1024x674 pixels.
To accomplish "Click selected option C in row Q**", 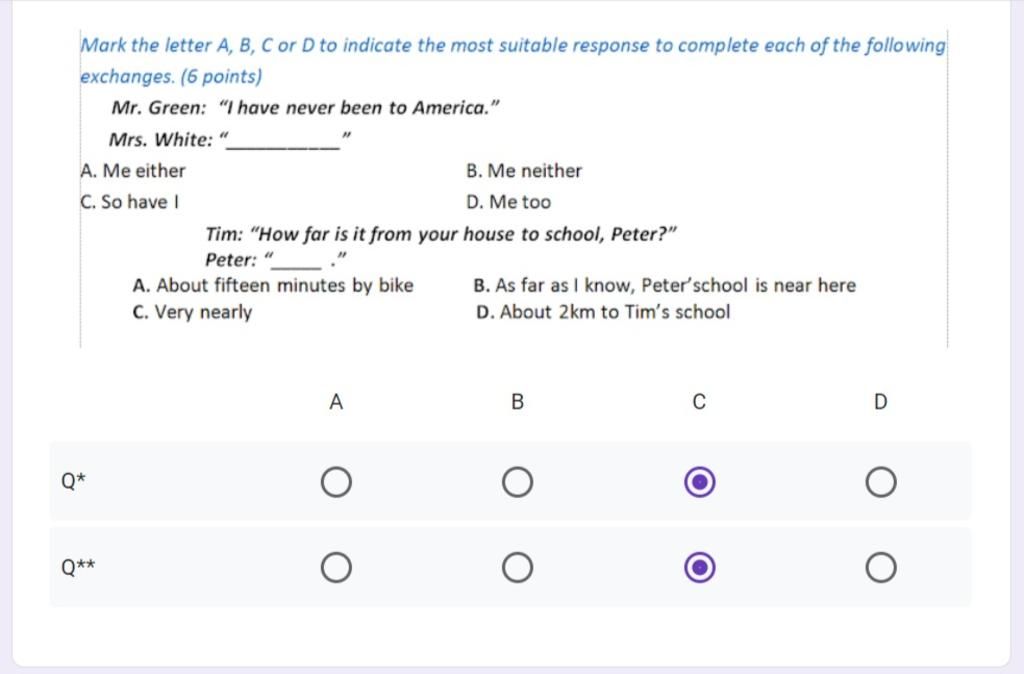I will tap(699, 568).
